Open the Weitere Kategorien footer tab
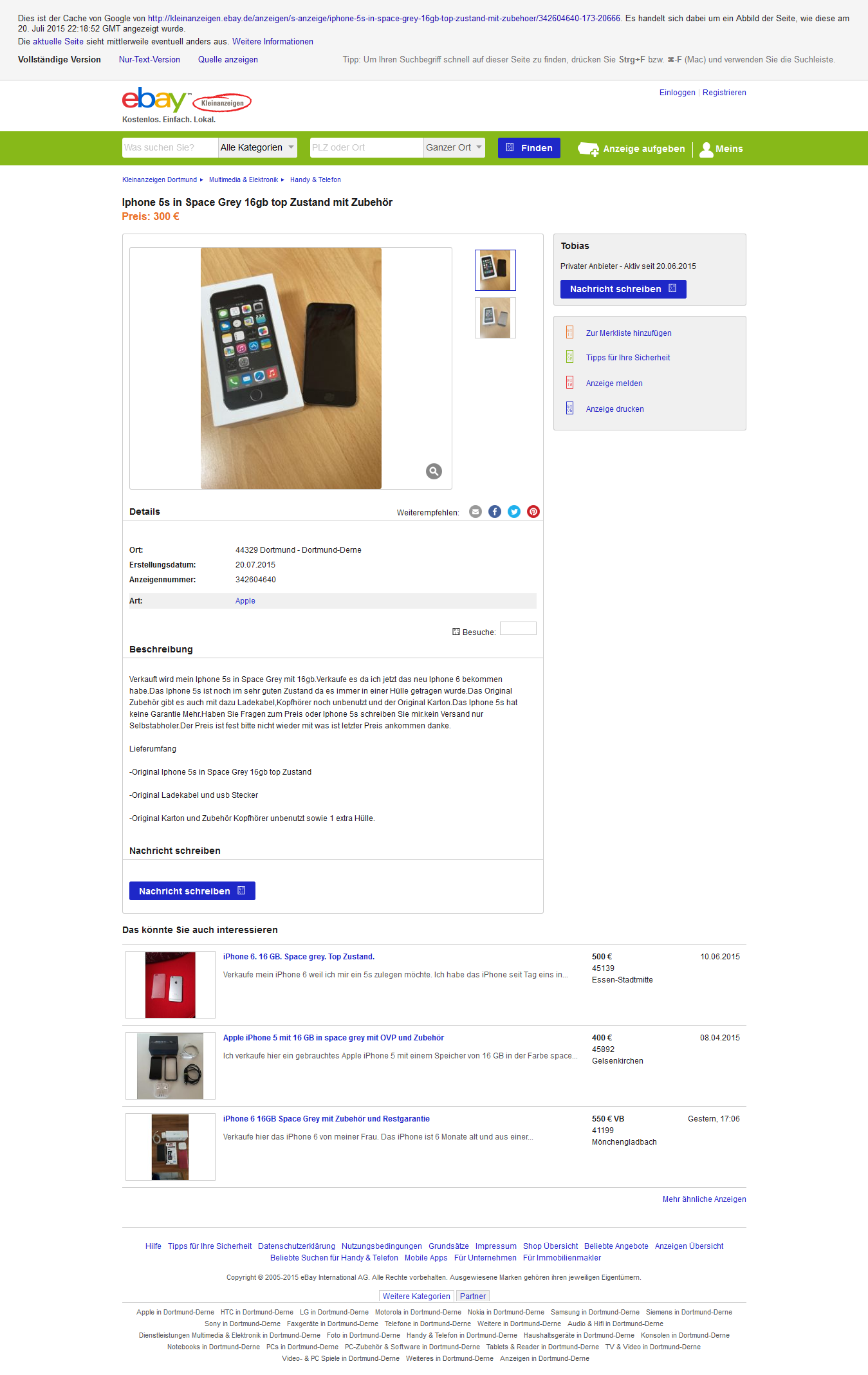 416,1297
